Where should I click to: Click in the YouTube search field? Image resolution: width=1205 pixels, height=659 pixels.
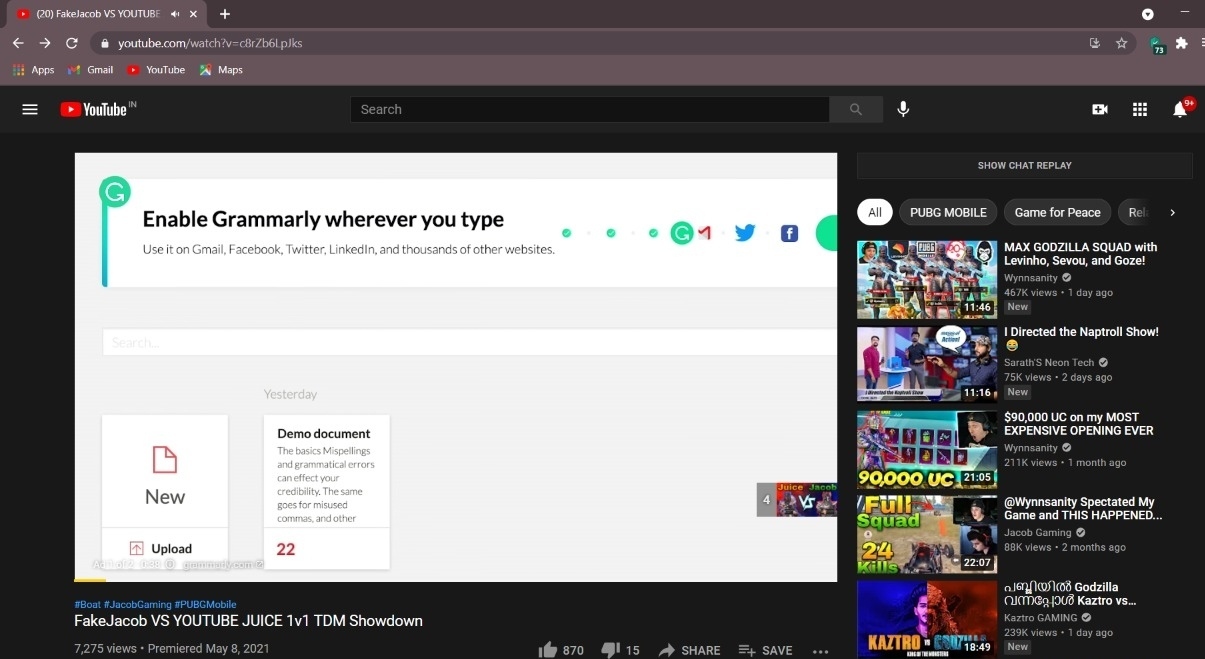click(x=590, y=109)
